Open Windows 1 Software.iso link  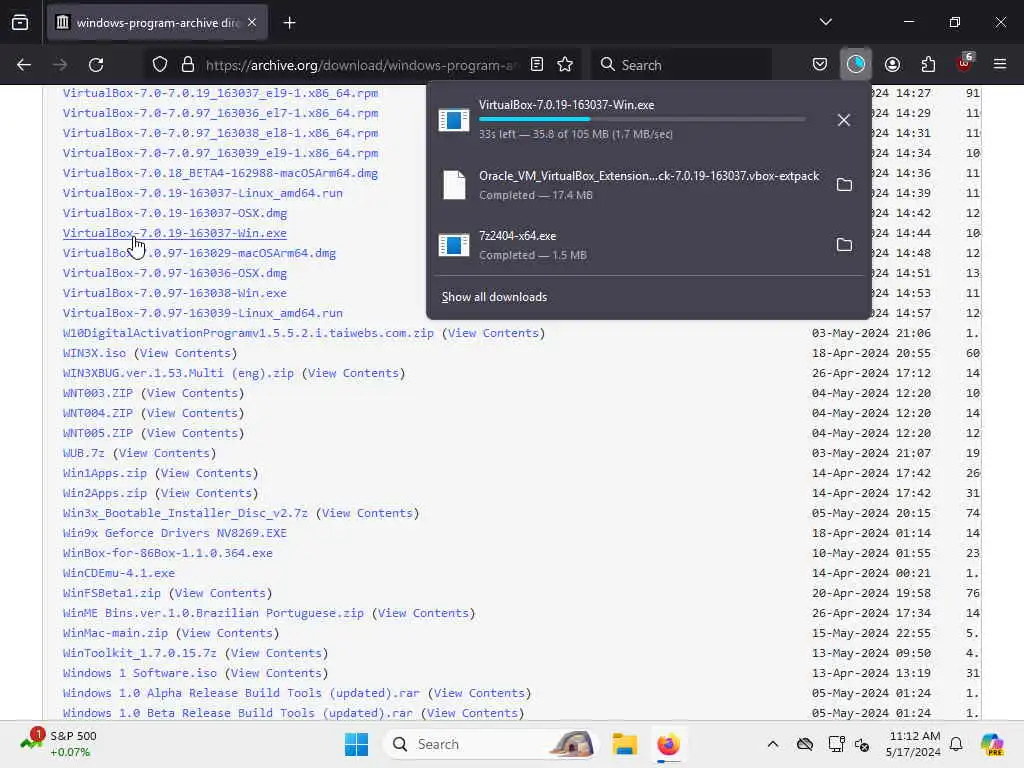(139, 673)
